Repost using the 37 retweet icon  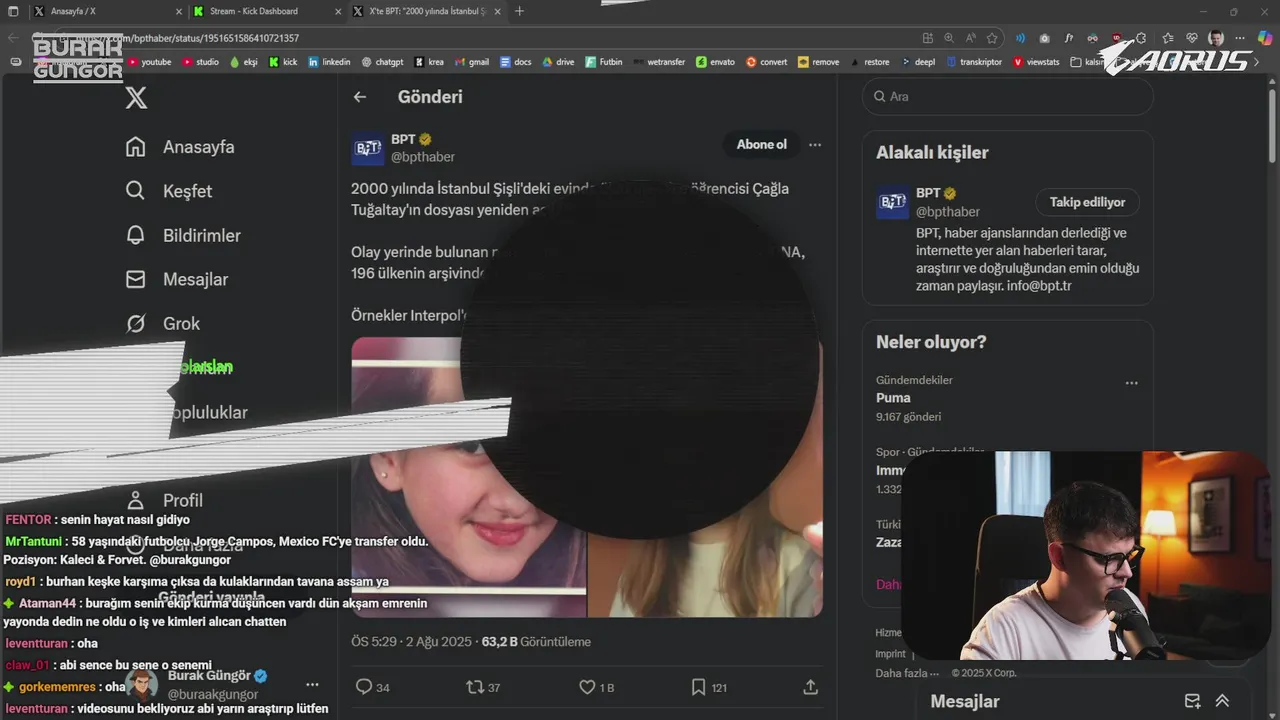(x=483, y=687)
